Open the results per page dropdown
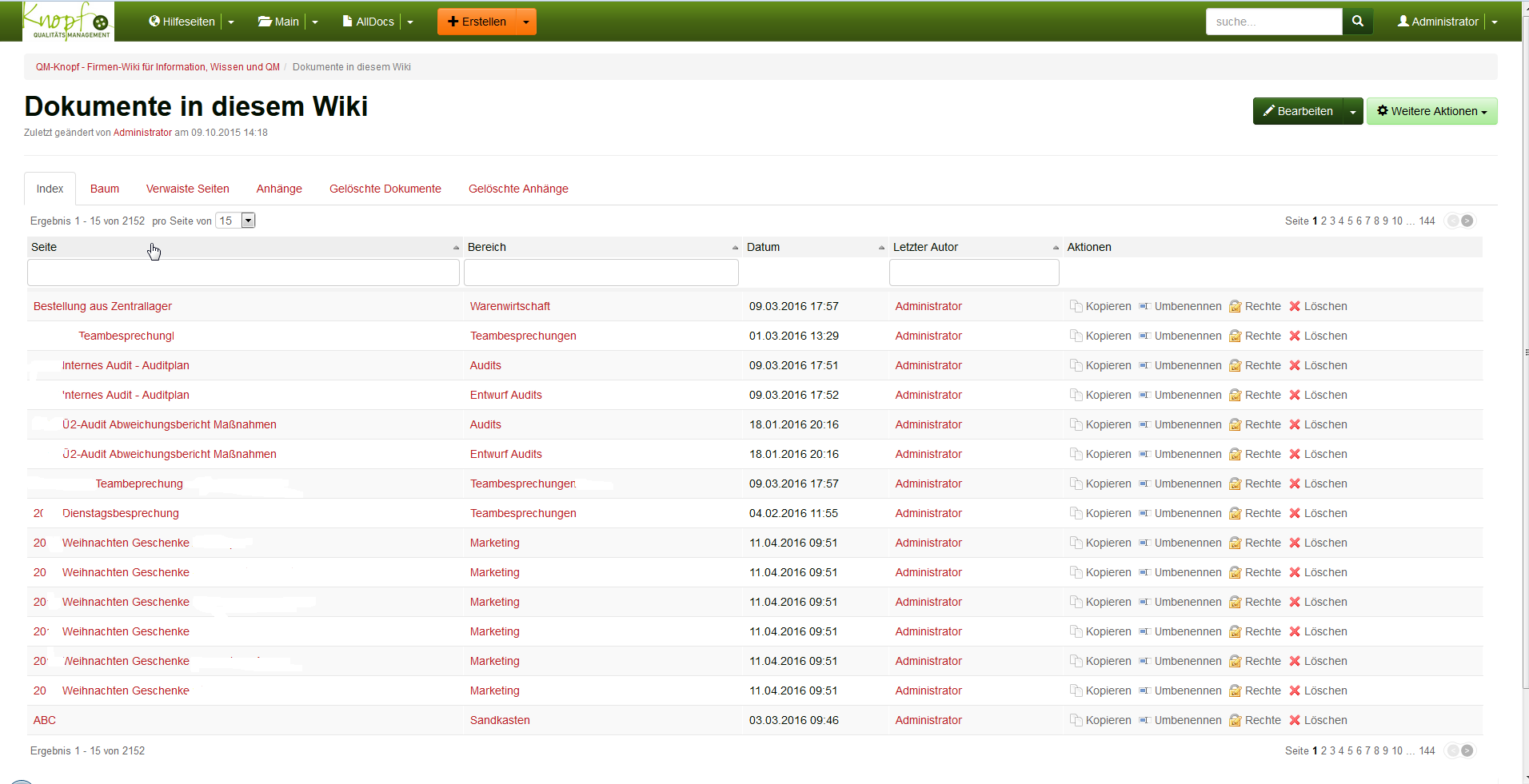This screenshot has height=784, width=1529. 248,221
